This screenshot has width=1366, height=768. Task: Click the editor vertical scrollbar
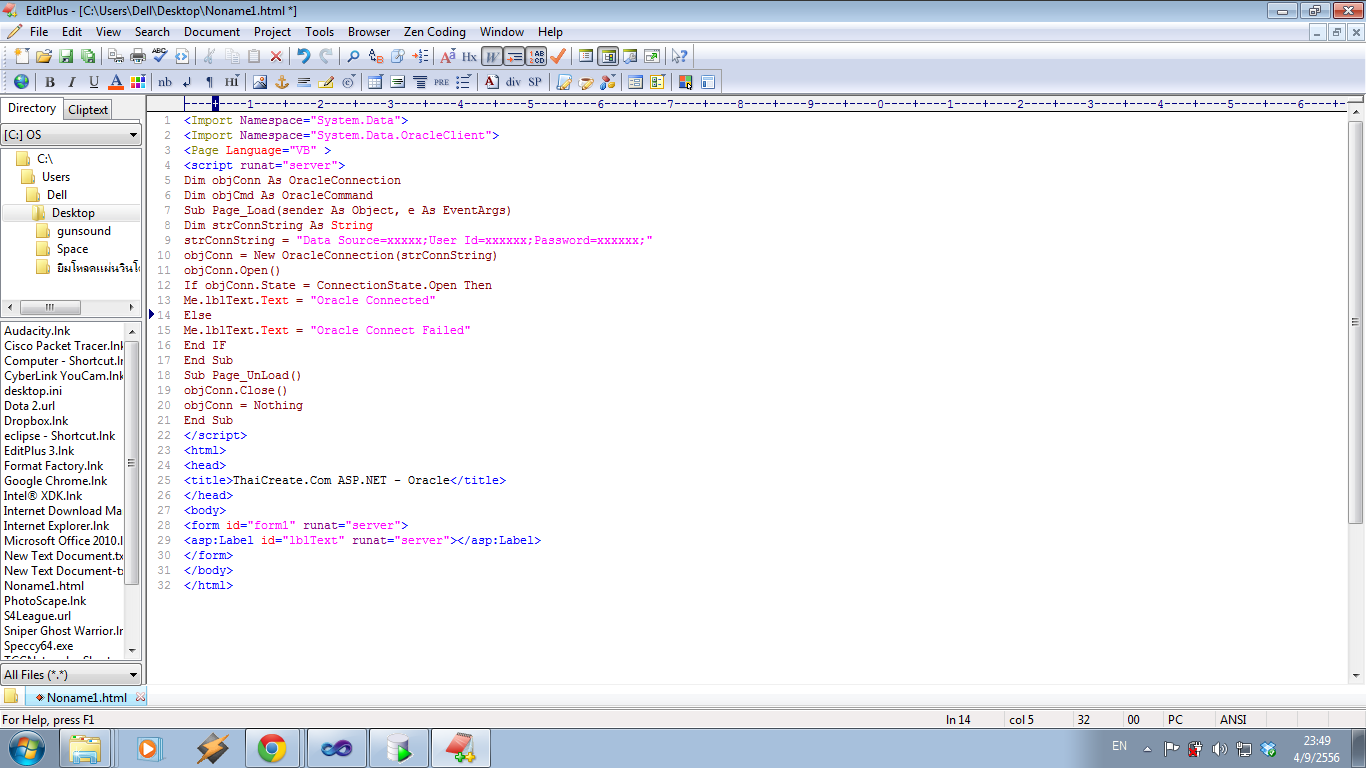pos(1356,320)
